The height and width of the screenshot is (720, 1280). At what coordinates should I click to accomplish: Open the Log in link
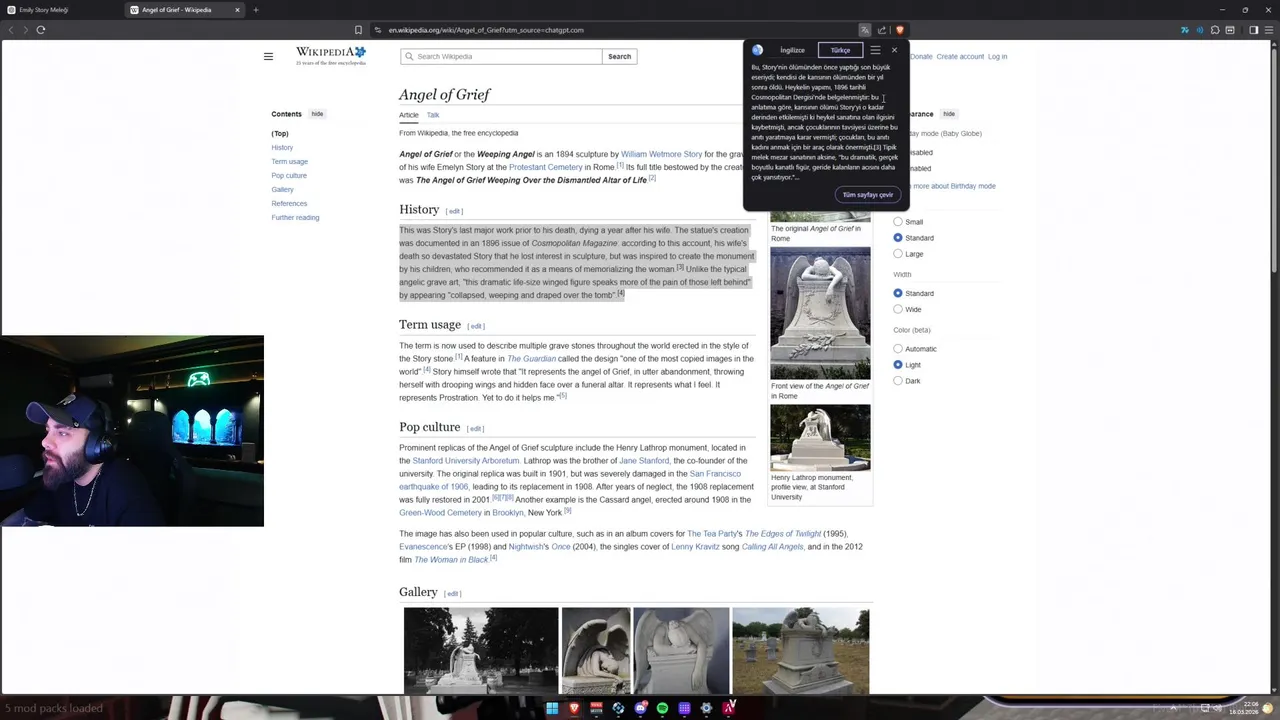click(x=997, y=57)
